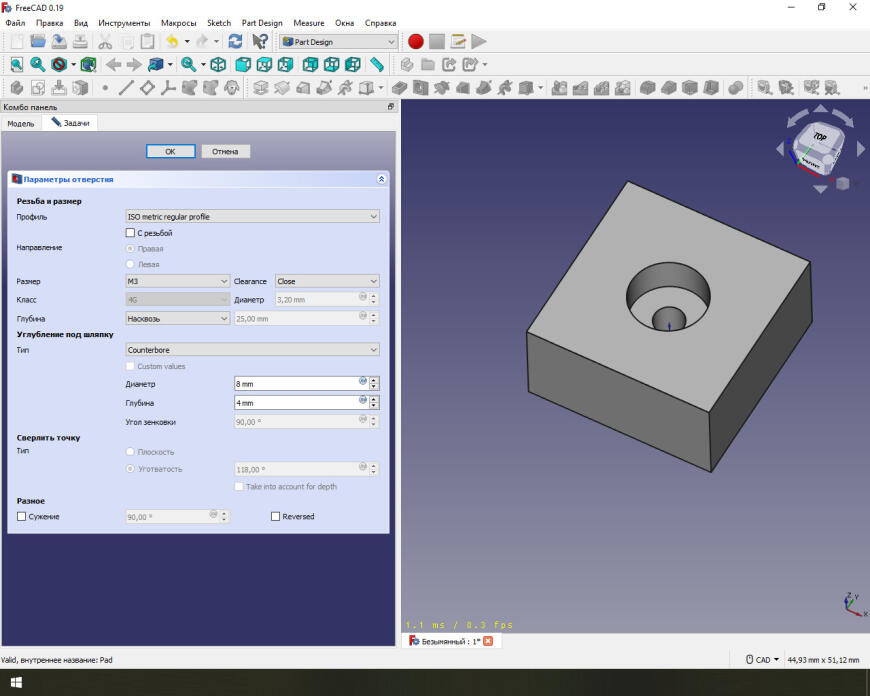The width and height of the screenshot is (870, 696).
Task: Click the Measure distance ruler icon
Action: pos(377,64)
